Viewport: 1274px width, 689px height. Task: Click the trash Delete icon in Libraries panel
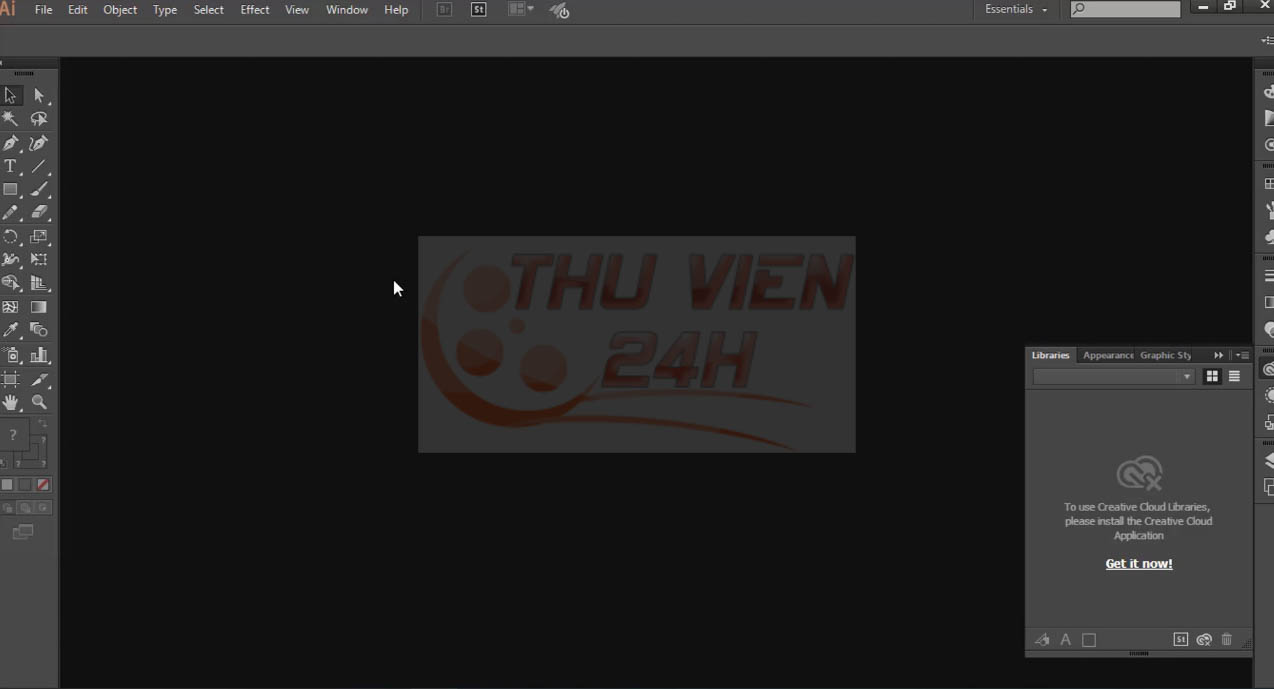[x=1227, y=640]
